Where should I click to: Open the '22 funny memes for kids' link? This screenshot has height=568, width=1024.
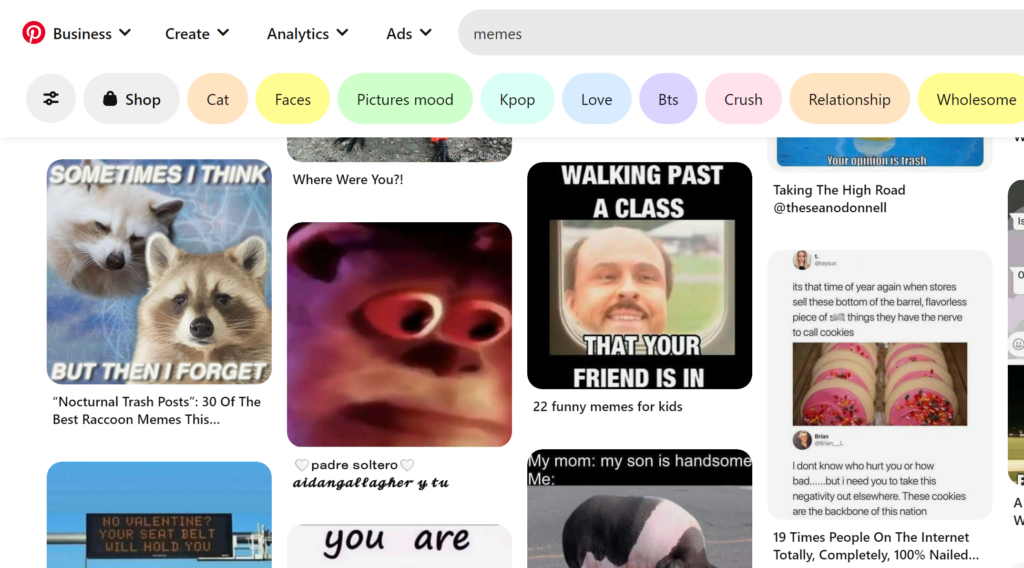[x=607, y=407]
